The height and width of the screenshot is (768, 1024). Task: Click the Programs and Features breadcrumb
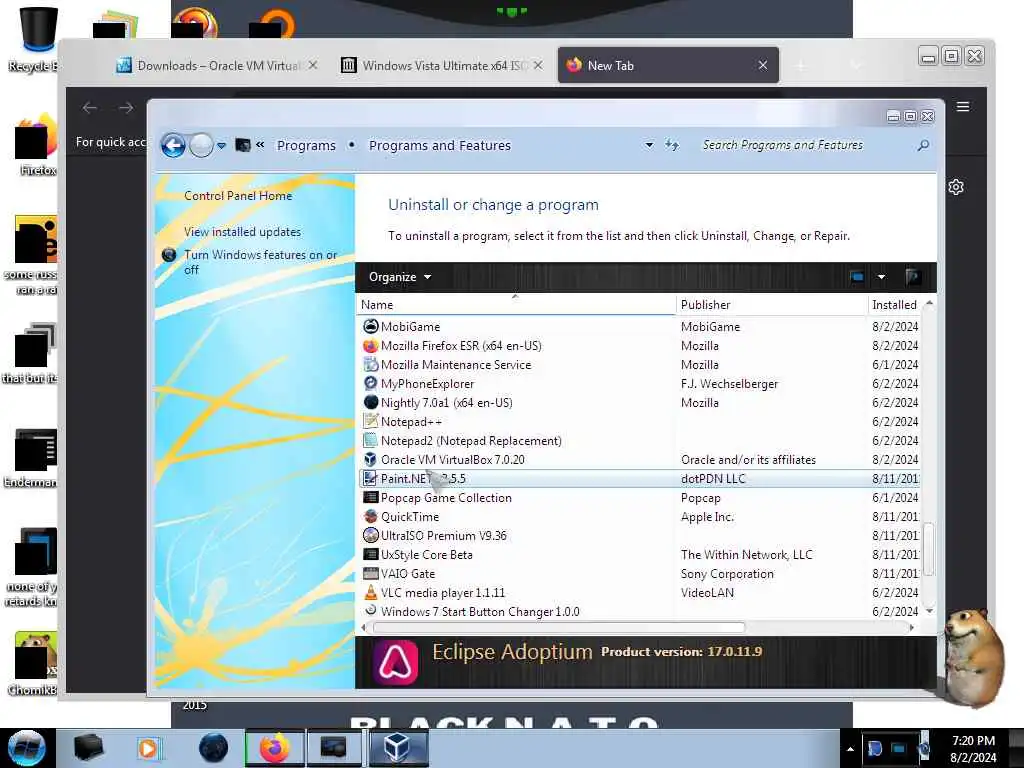click(x=440, y=145)
